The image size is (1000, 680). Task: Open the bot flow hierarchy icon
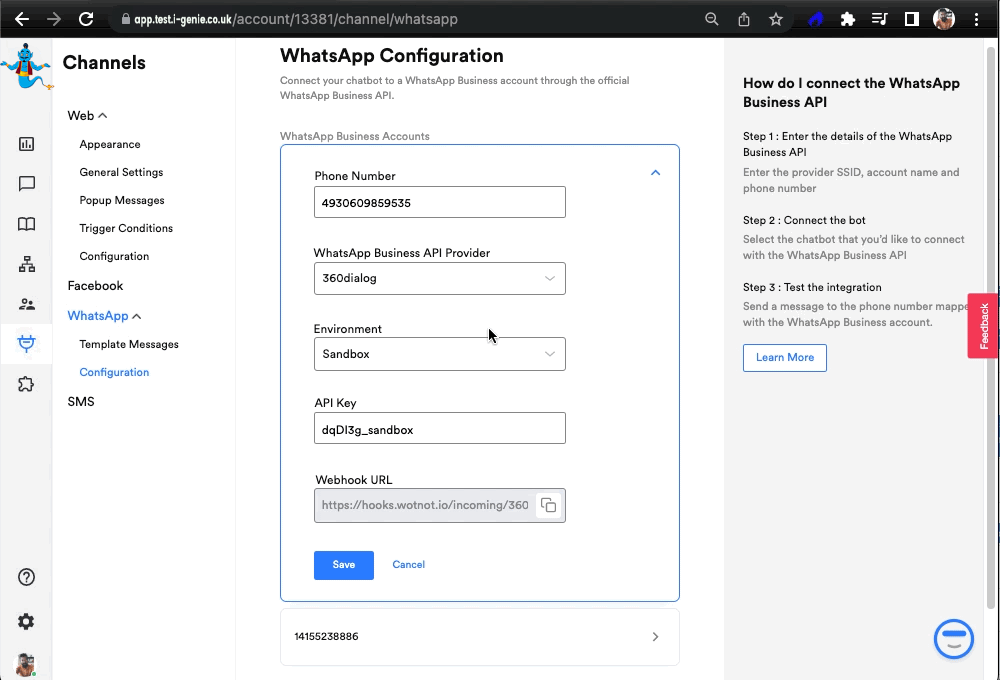pyautogui.click(x=27, y=264)
